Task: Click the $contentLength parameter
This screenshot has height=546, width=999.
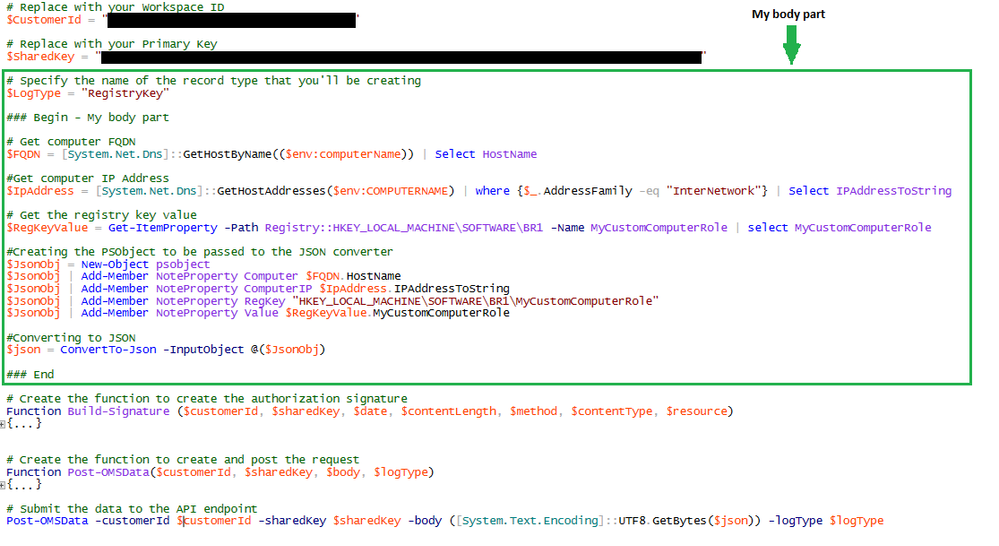Action: 449,412
